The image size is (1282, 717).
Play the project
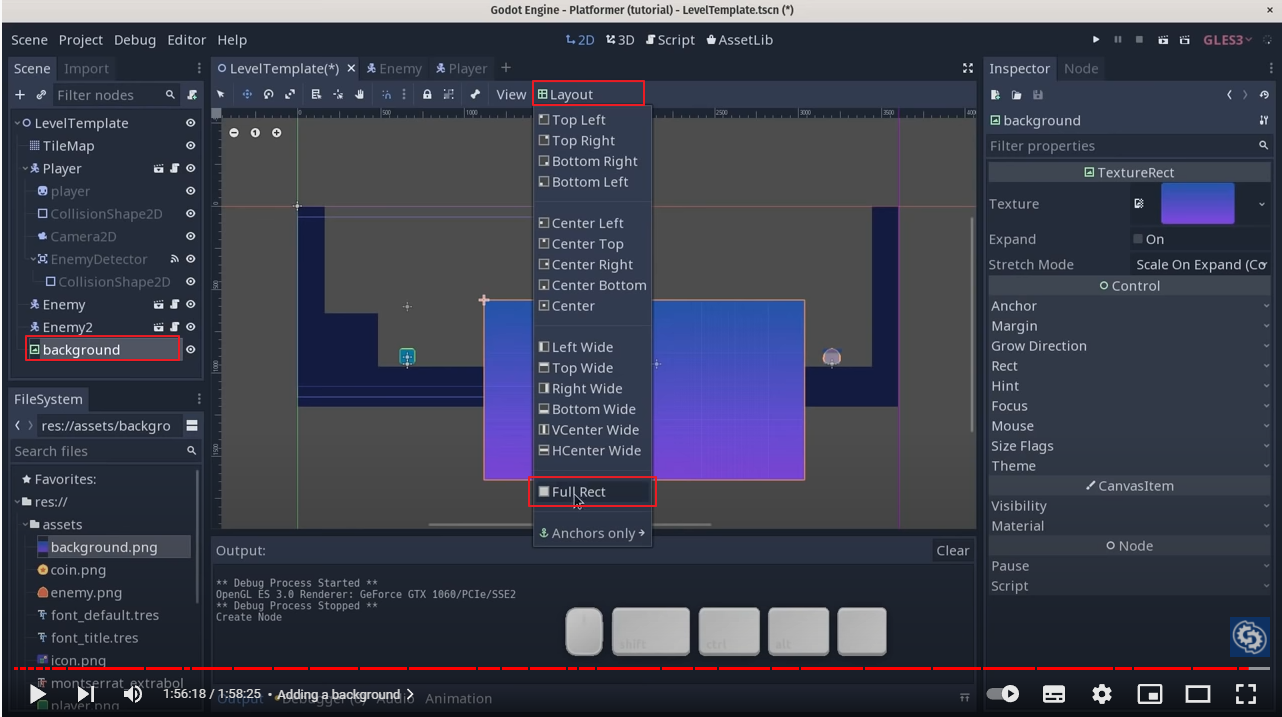pyautogui.click(x=1096, y=40)
